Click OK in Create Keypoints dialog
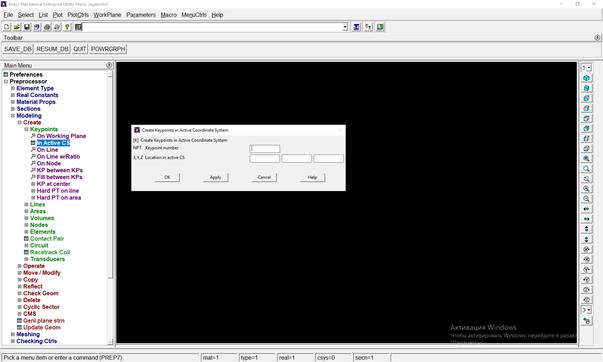The height and width of the screenshot is (362, 603). click(167, 177)
